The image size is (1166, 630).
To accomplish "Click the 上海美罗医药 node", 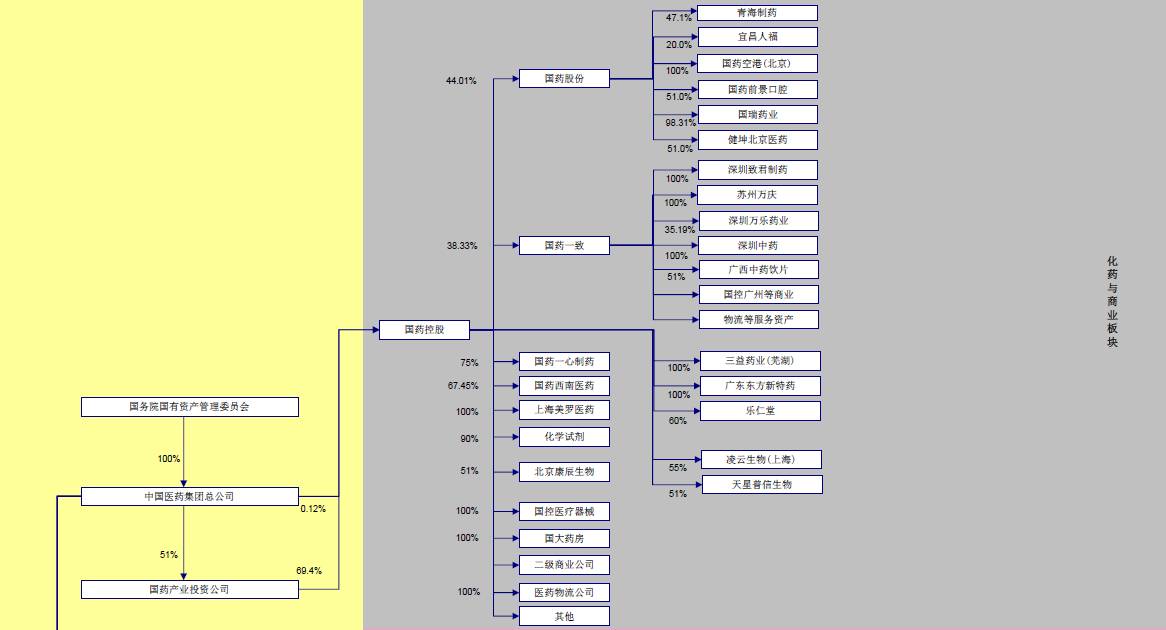I will 564,410.
